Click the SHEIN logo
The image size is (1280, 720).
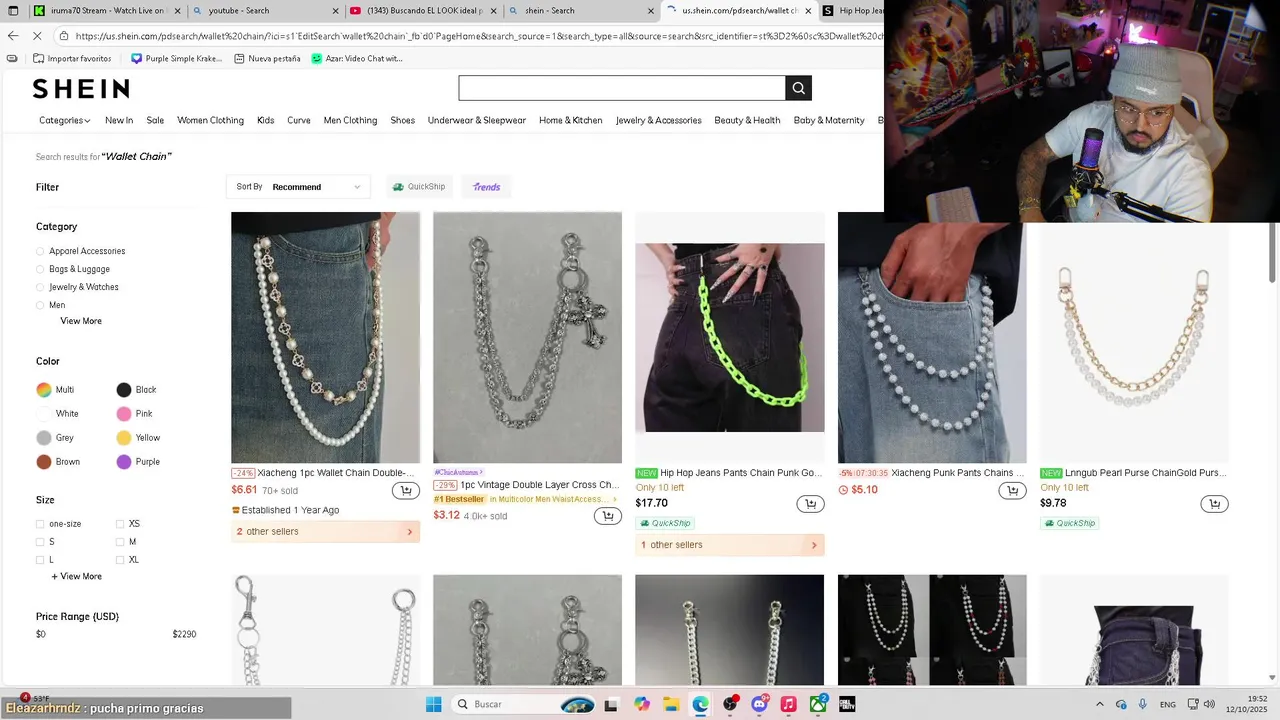[81, 89]
